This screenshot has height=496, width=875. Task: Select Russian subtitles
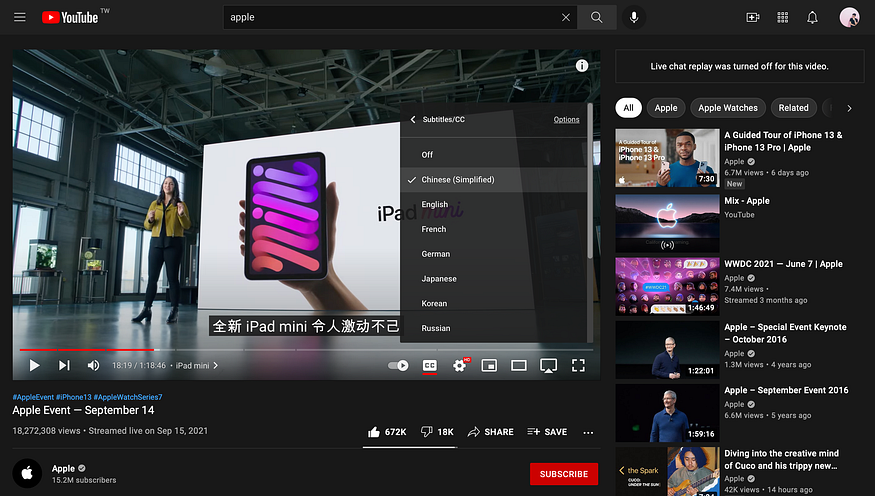[494, 328]
